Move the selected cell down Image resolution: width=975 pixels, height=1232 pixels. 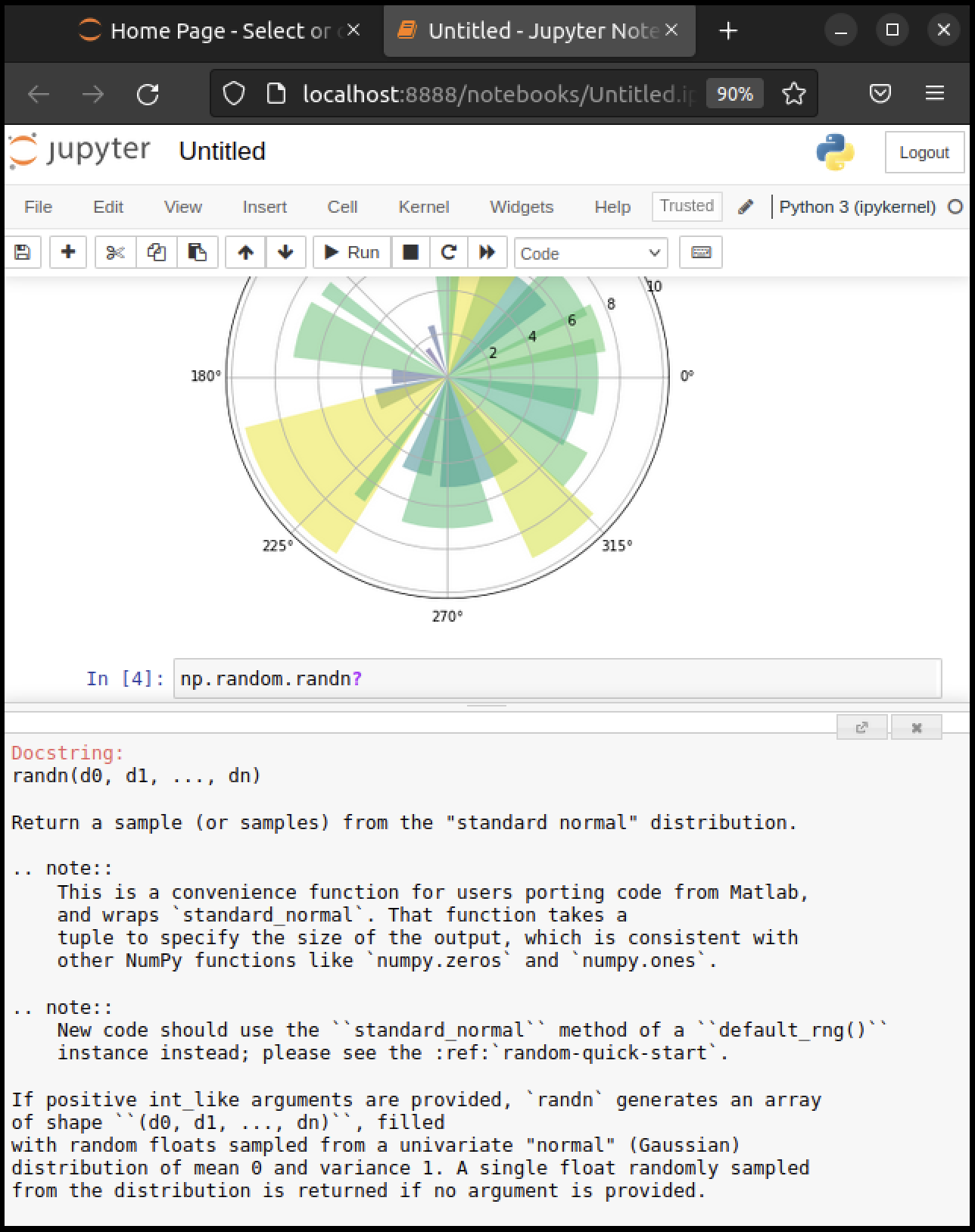click(285, 253)
